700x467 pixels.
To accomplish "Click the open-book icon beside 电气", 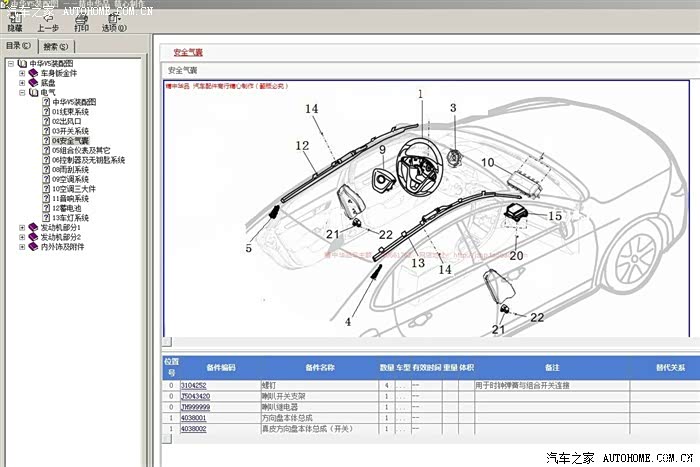I will click(33, 92).
